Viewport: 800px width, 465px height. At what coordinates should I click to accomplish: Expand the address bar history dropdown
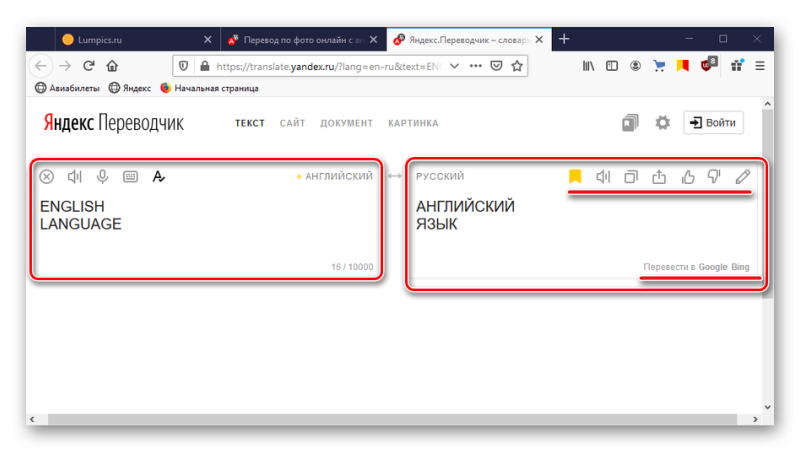click(x=454, y=66)
